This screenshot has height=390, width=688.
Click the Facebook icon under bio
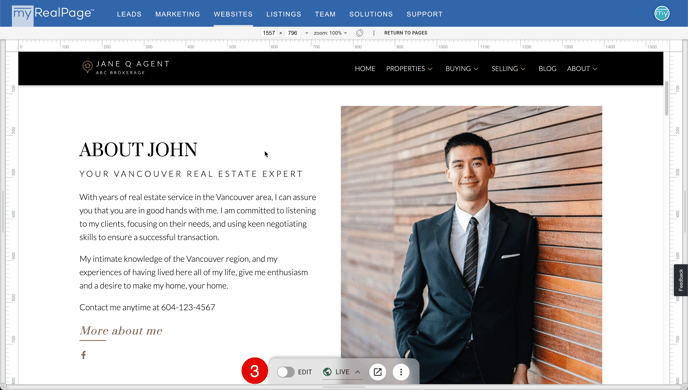83,355
